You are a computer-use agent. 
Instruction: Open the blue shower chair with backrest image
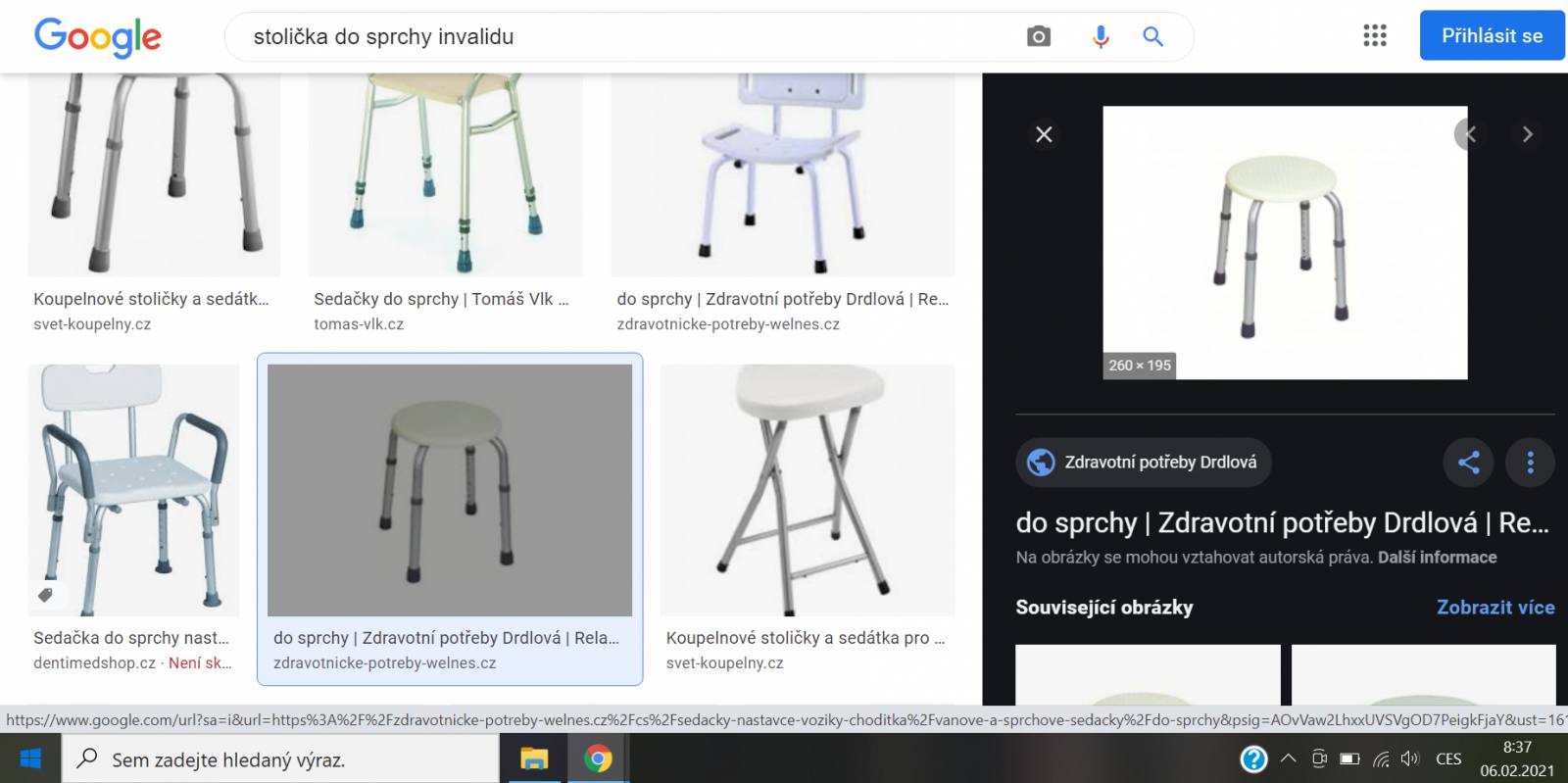click(783, 174)
